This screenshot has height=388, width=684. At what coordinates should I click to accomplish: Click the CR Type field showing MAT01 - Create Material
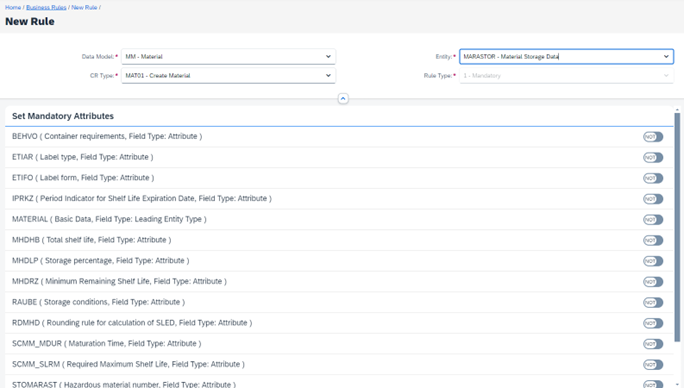tap(229, 76)
